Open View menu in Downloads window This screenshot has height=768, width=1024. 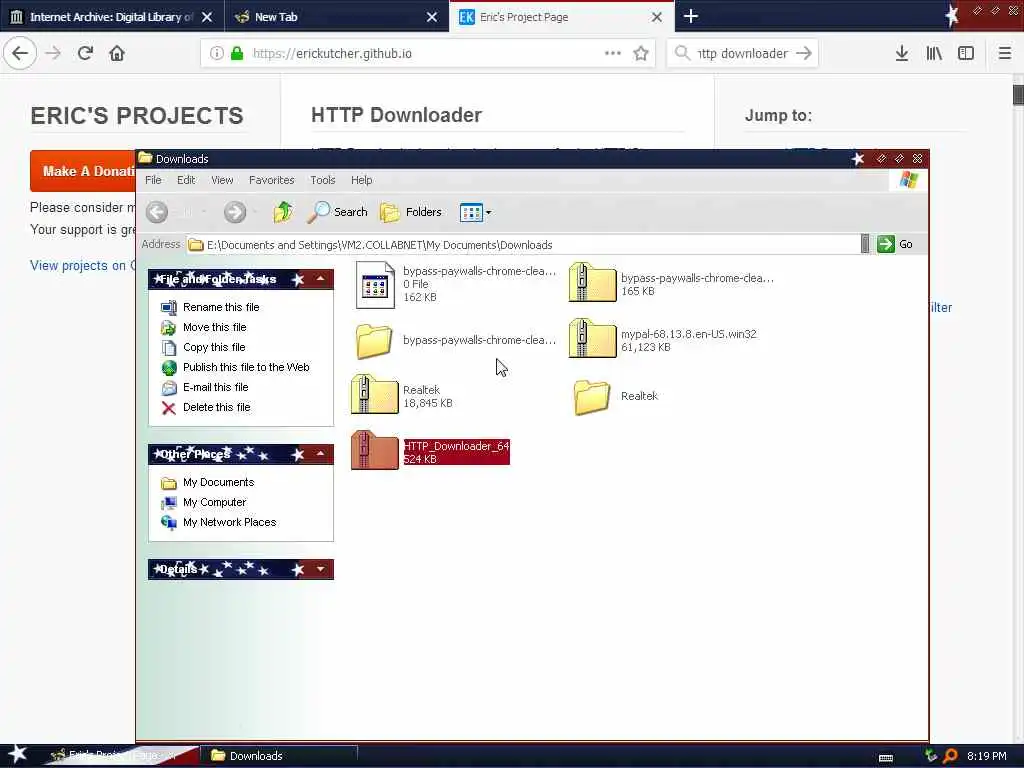[x=222, y=180]
